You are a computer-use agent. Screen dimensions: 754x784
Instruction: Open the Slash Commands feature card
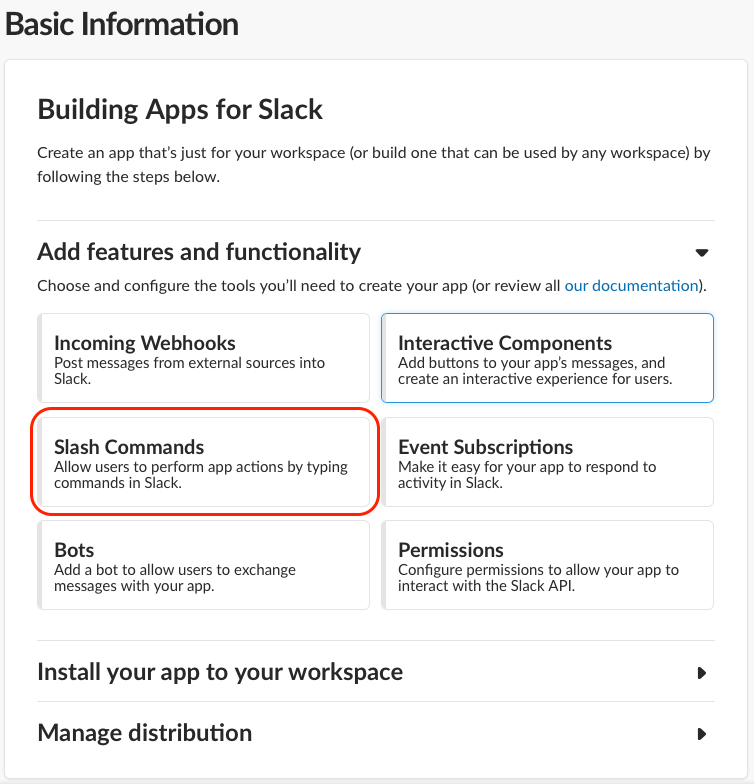click(203, 461)
